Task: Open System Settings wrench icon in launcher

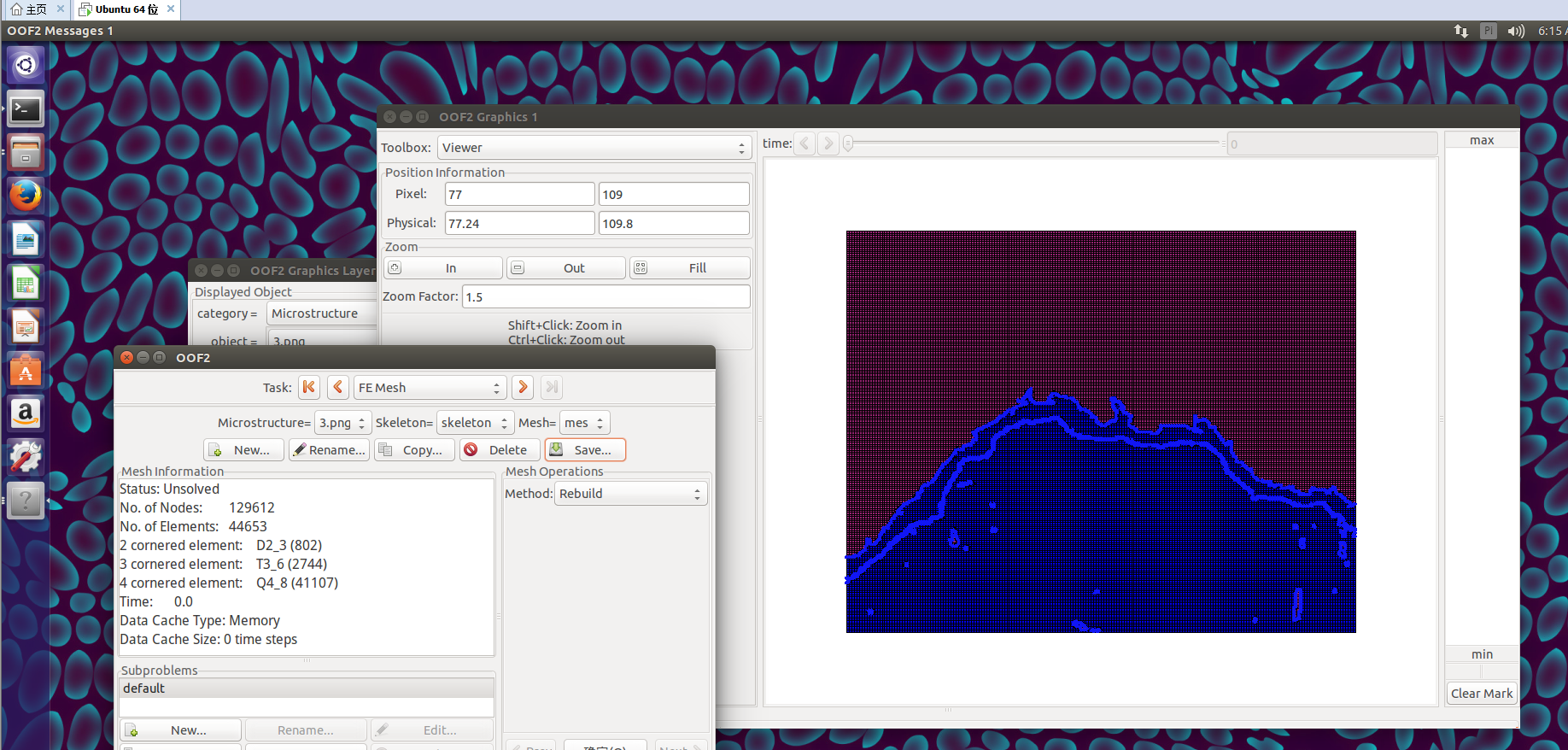Action: tap(26, 457)
